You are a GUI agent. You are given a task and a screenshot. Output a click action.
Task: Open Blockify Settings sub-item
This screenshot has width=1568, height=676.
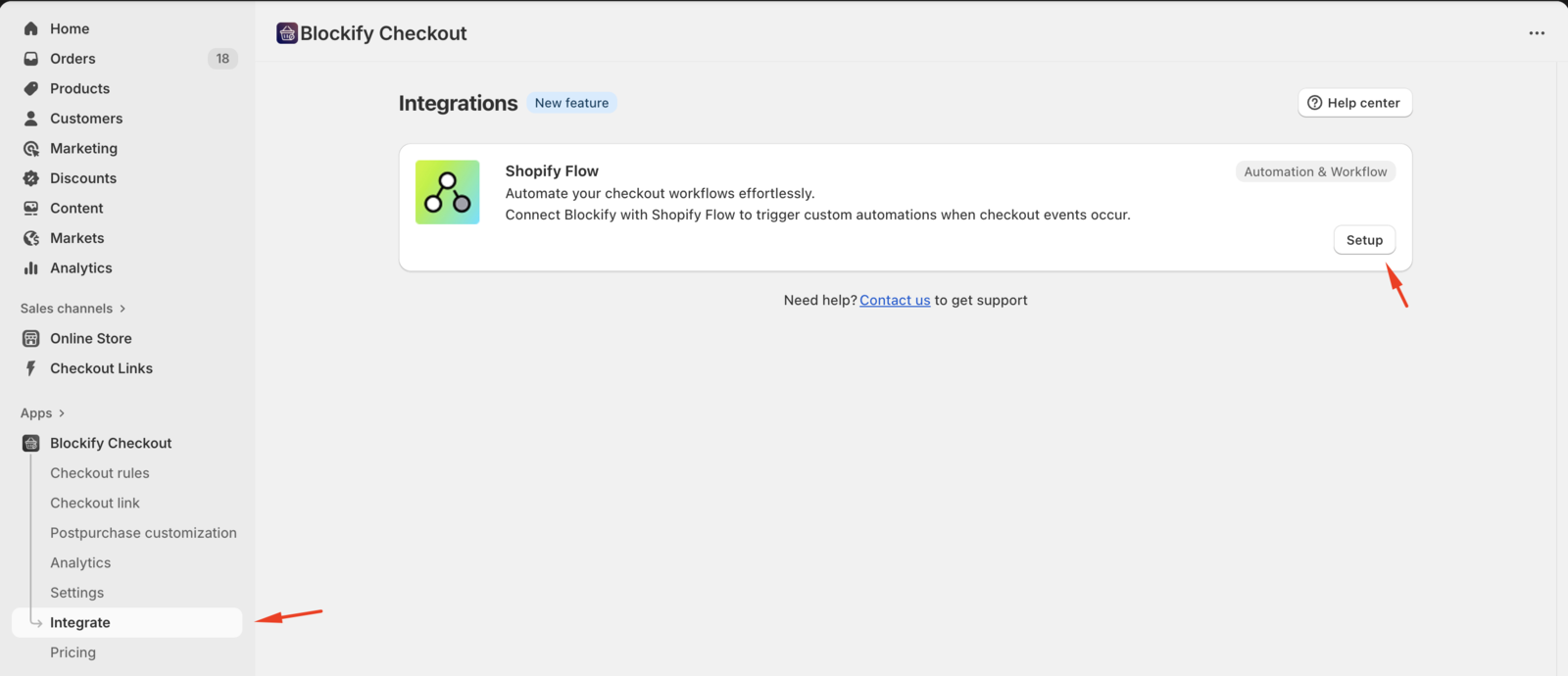76,593
